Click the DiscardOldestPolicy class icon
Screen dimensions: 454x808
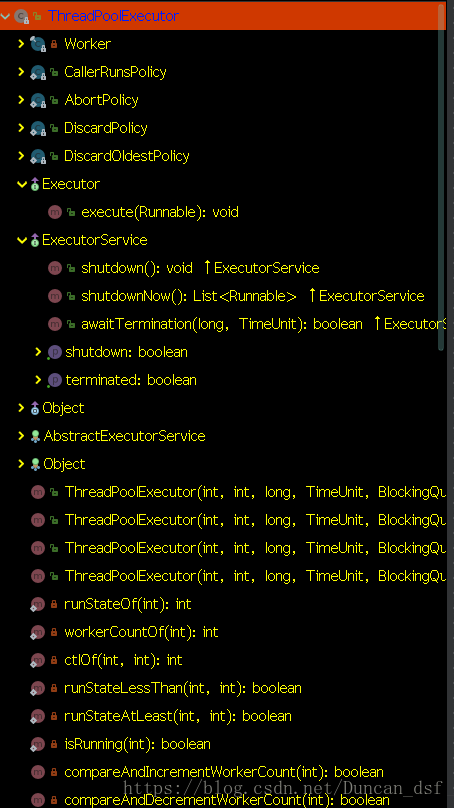point(38,156)
